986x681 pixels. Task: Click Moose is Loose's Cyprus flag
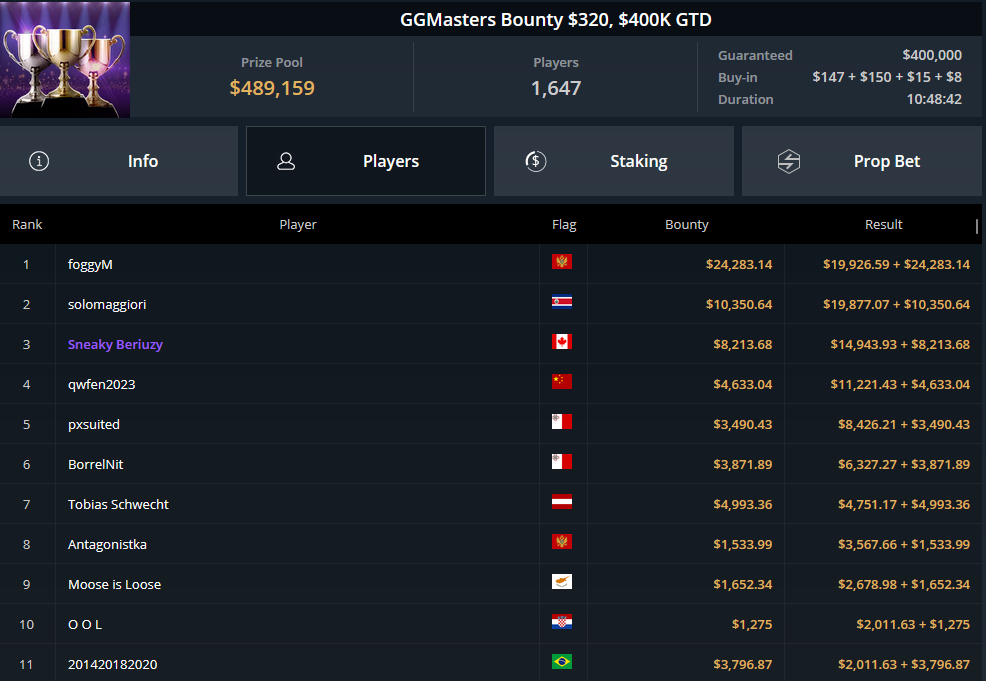coord(562,582)
